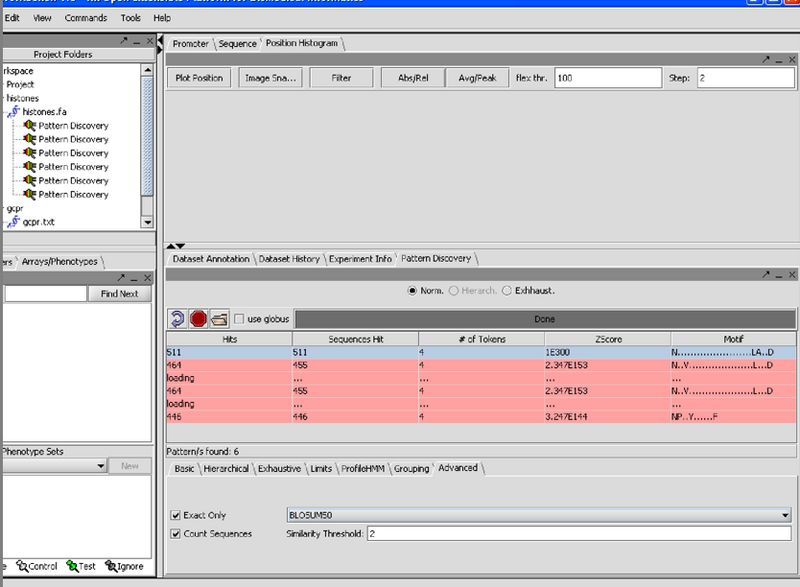The height and width of the screenshot is (587, 800).
Task: Click the Test phenotype marker icon
Action: pos(72,567)
